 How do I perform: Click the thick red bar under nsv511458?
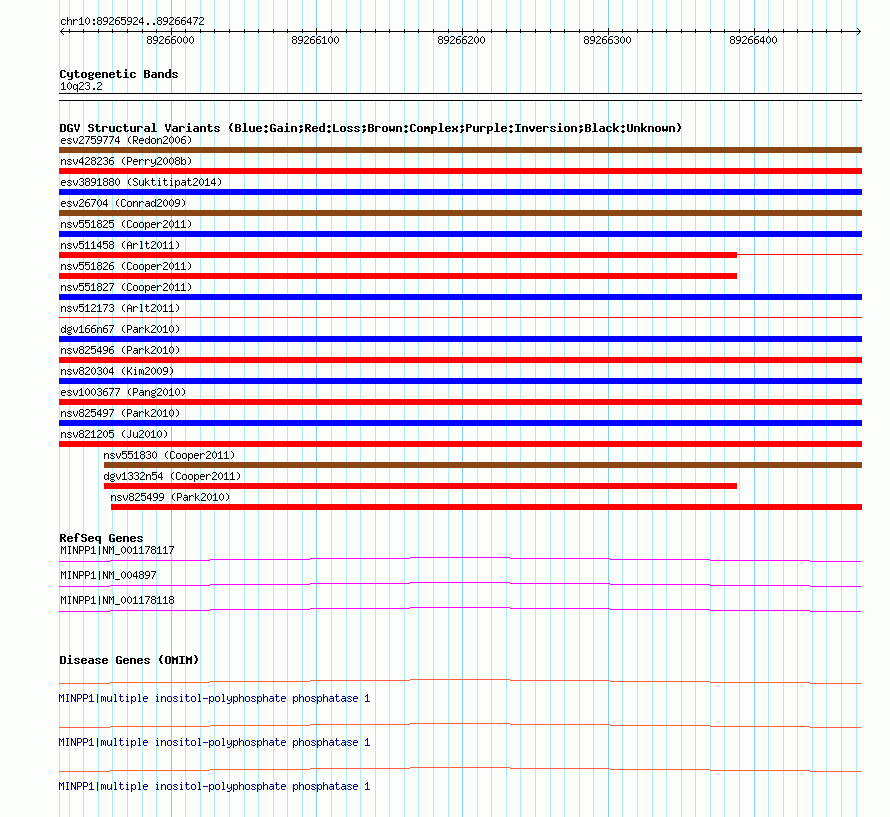tap(398, 255)
